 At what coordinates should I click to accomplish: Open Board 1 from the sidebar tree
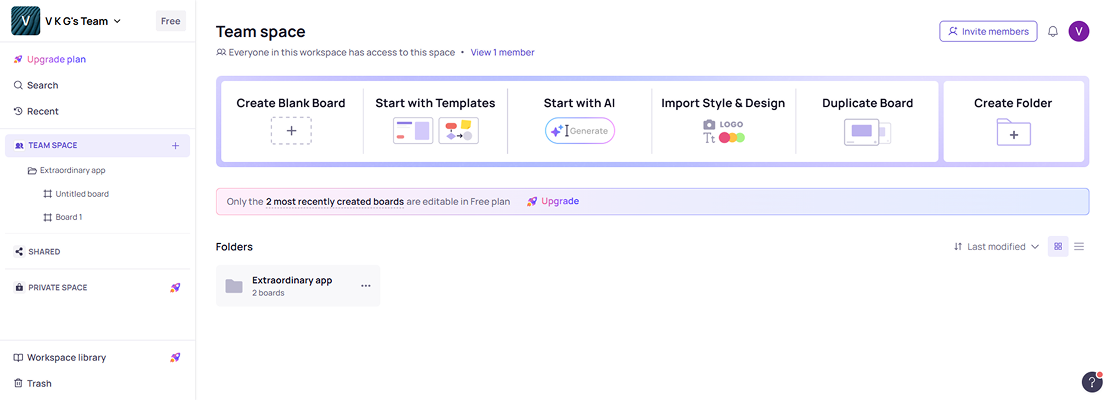click(68, 217)
